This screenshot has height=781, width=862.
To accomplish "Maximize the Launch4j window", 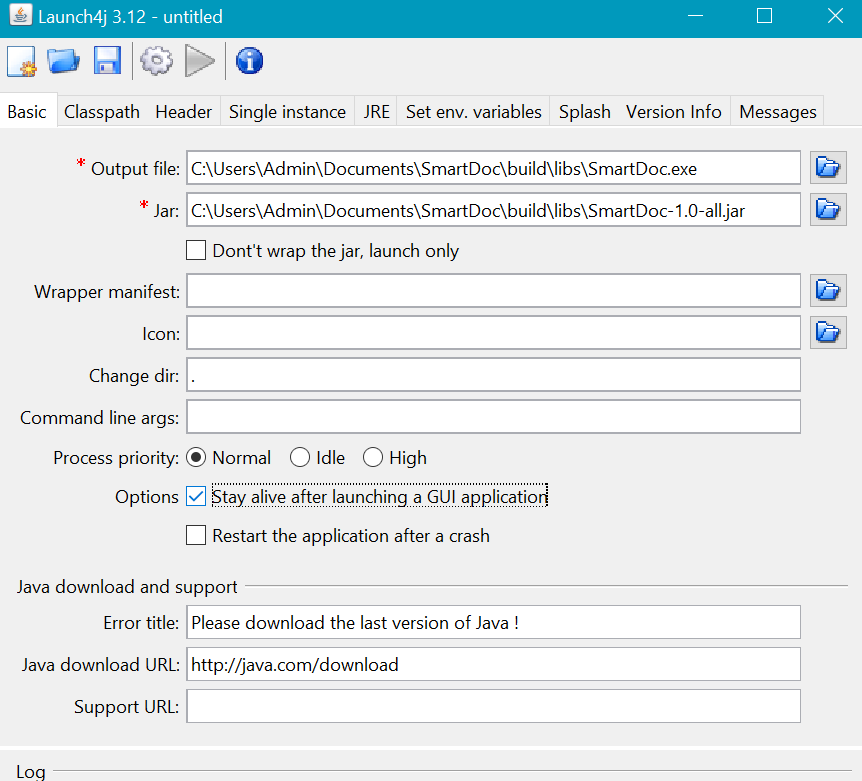I will (x=765, y=16).
